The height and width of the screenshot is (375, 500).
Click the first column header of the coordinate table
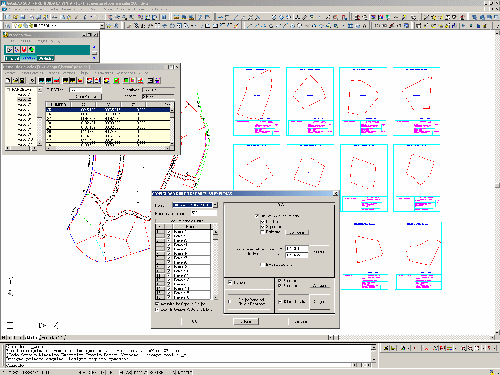click(x=58, y=104)
